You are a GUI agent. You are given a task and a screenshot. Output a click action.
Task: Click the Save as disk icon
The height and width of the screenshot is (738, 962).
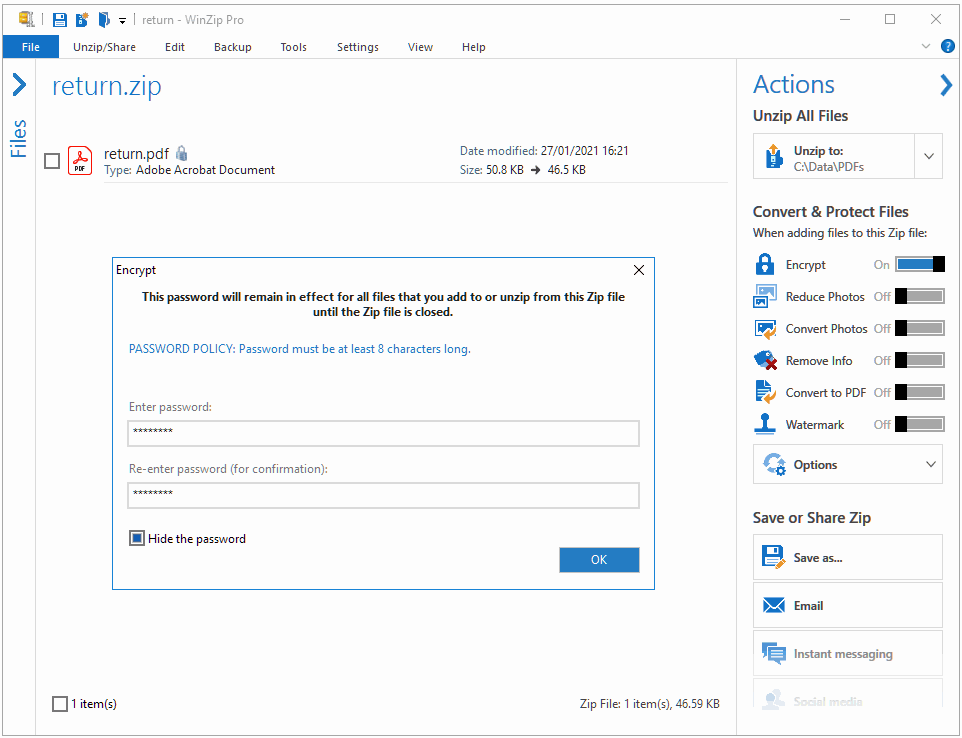(x=773, y=557)
